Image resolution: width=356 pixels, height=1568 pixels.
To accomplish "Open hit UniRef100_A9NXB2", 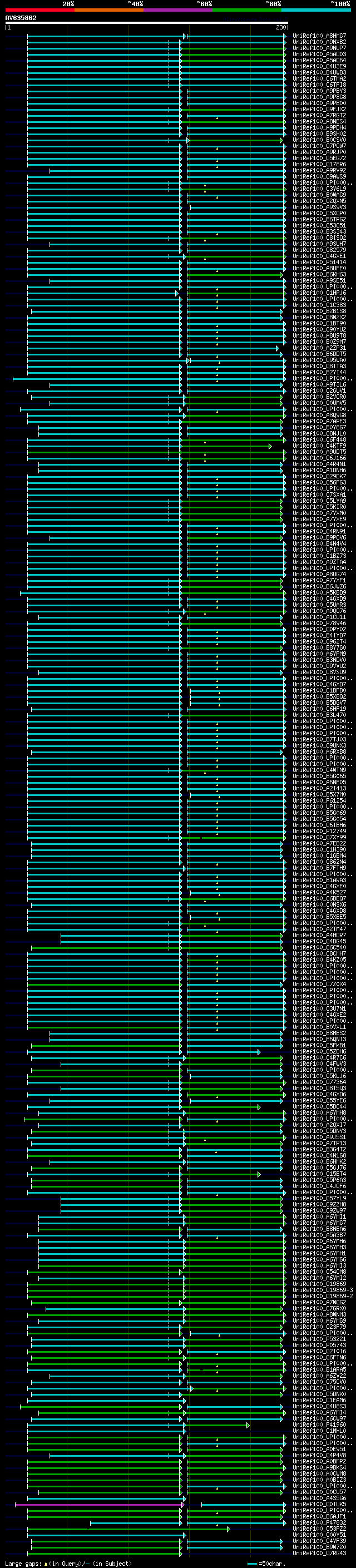I will tap(319, 42).
